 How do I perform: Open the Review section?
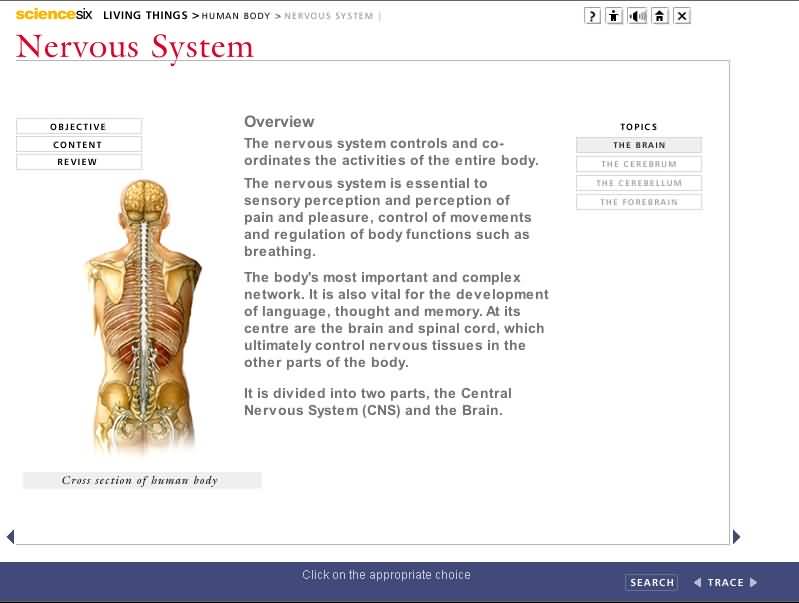pos(78,162)
